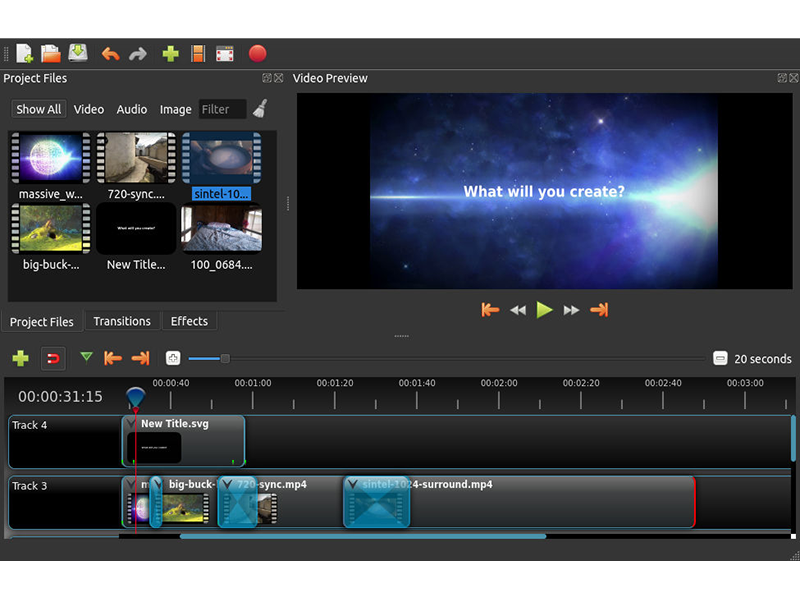800x600 pixels.
Task: Add a new track to the timeline
Action: pyautogui.click(x=20, y=358)
